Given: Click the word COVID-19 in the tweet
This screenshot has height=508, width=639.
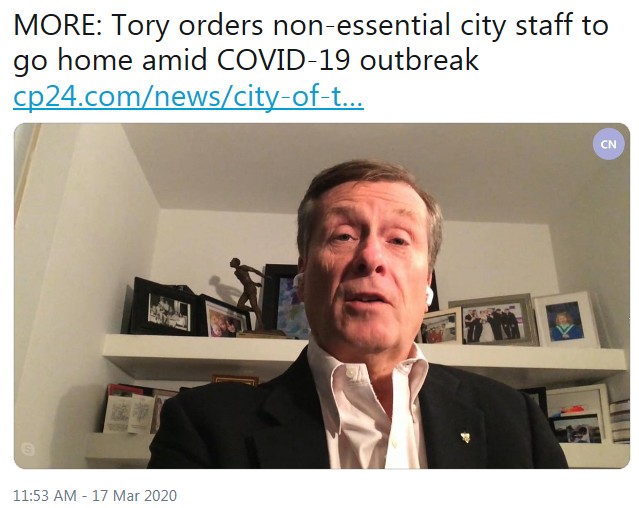Looking at the screenshot, I should click(x=283, y=60).
